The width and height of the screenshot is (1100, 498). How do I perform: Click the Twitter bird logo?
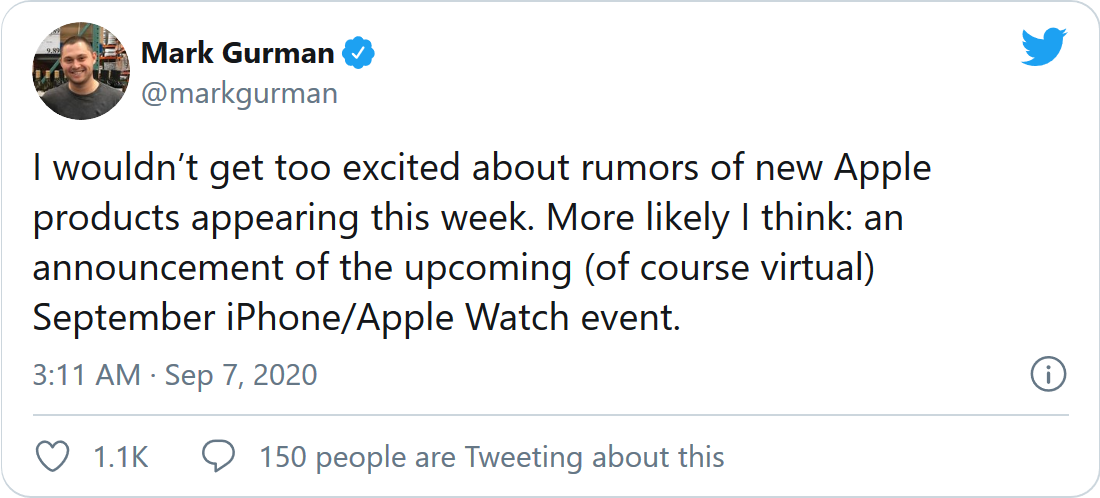pos(1044,48)
